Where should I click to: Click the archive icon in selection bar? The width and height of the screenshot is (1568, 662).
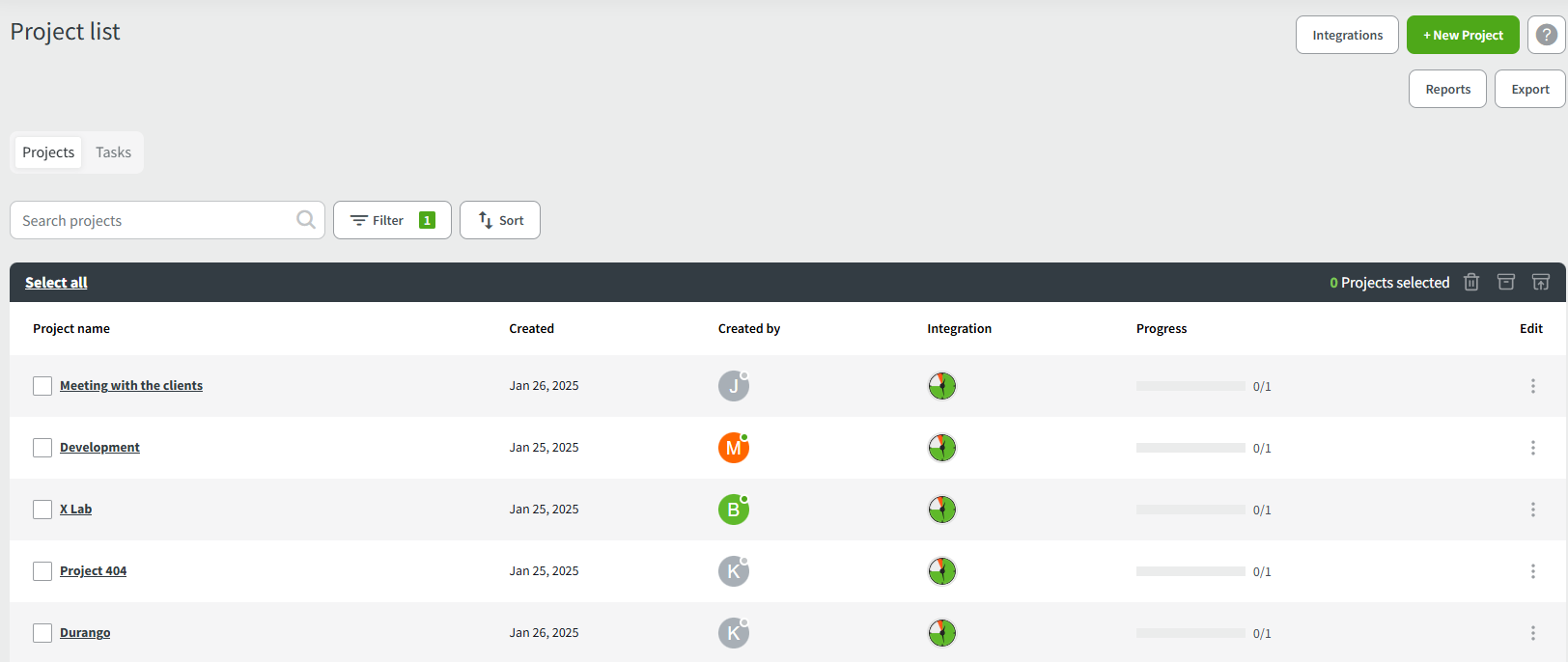(x=1505, y=282)
